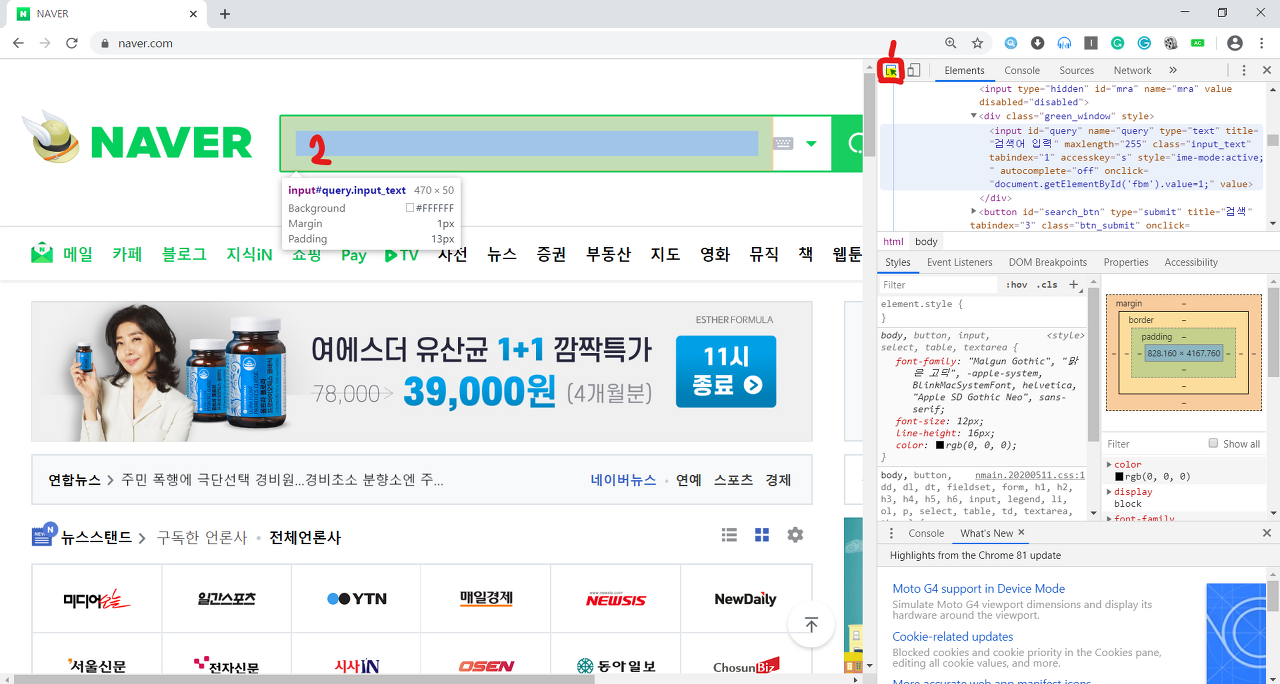Click the zoom magnifier icon in address bar
Image resolution: width=1280 pixels, height=684 pixels.
tap(951, 43)
